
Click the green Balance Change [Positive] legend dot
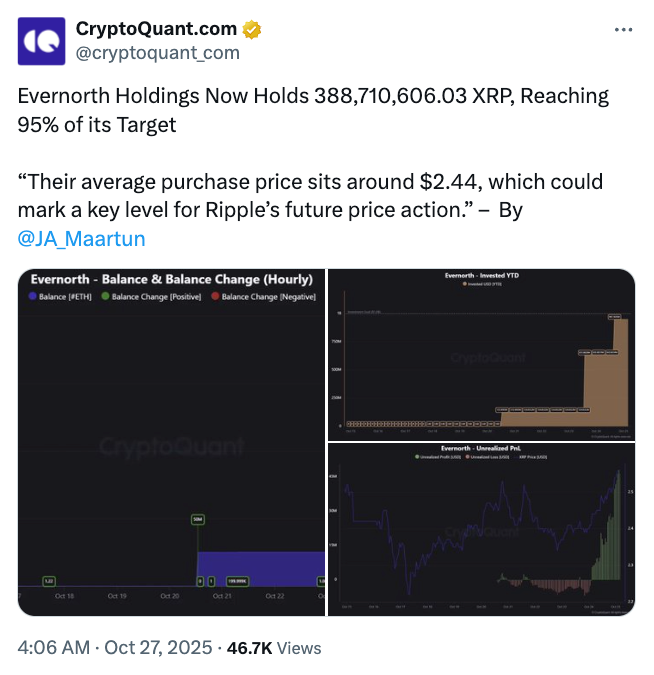coord(106,297)
